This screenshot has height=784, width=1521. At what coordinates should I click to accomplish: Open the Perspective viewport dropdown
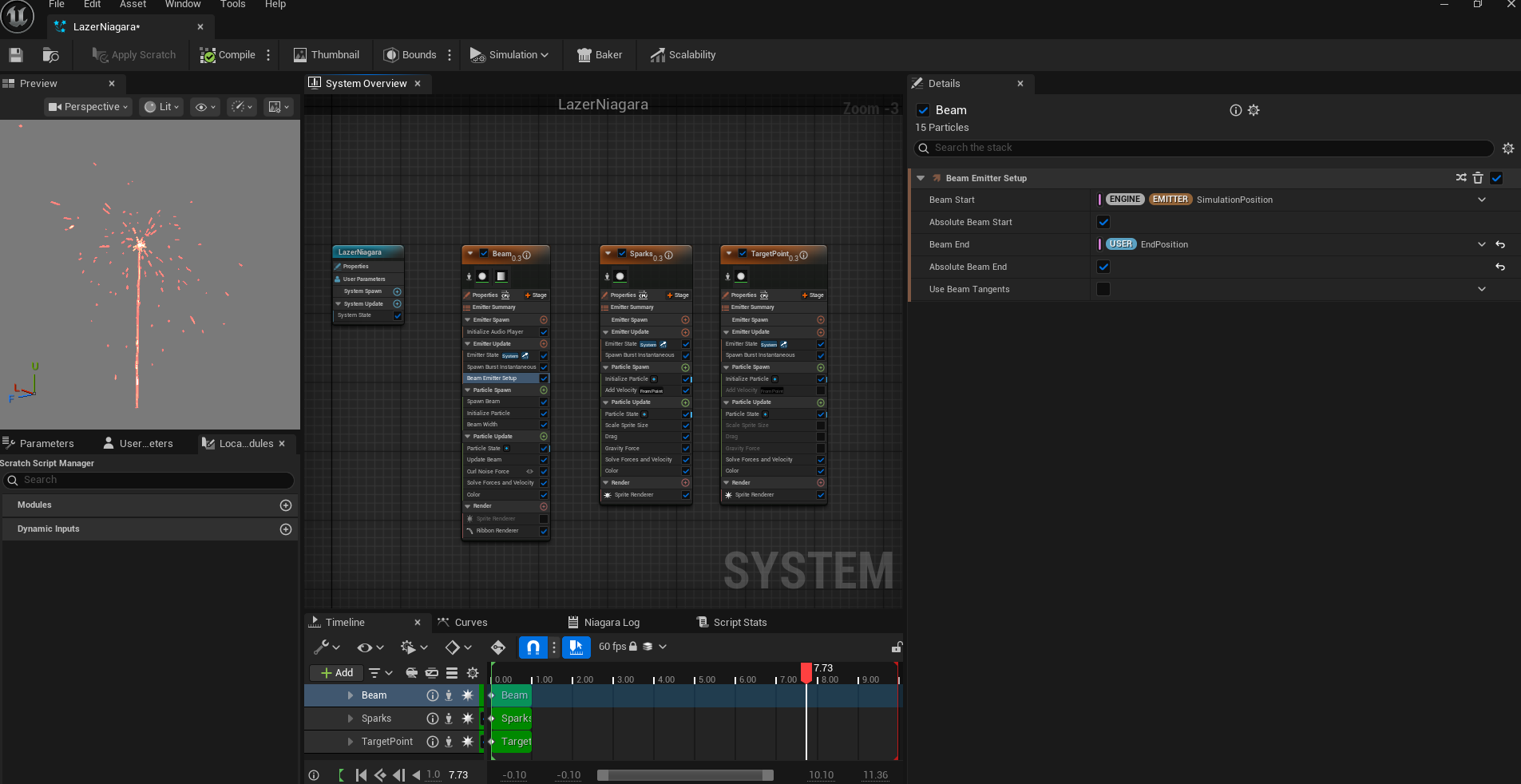(88, 107)
